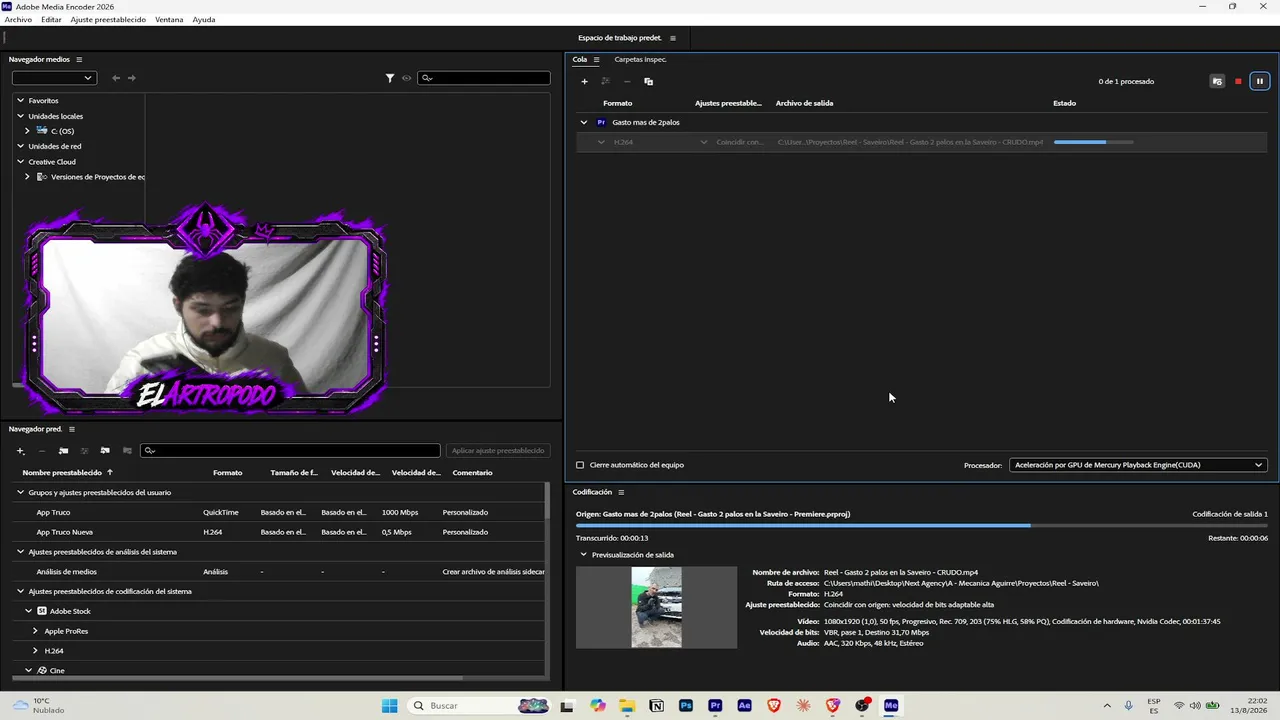
Task: Open the Ajuste preestablecido menu
Action: pyautogui.click(x=108, y=20)
